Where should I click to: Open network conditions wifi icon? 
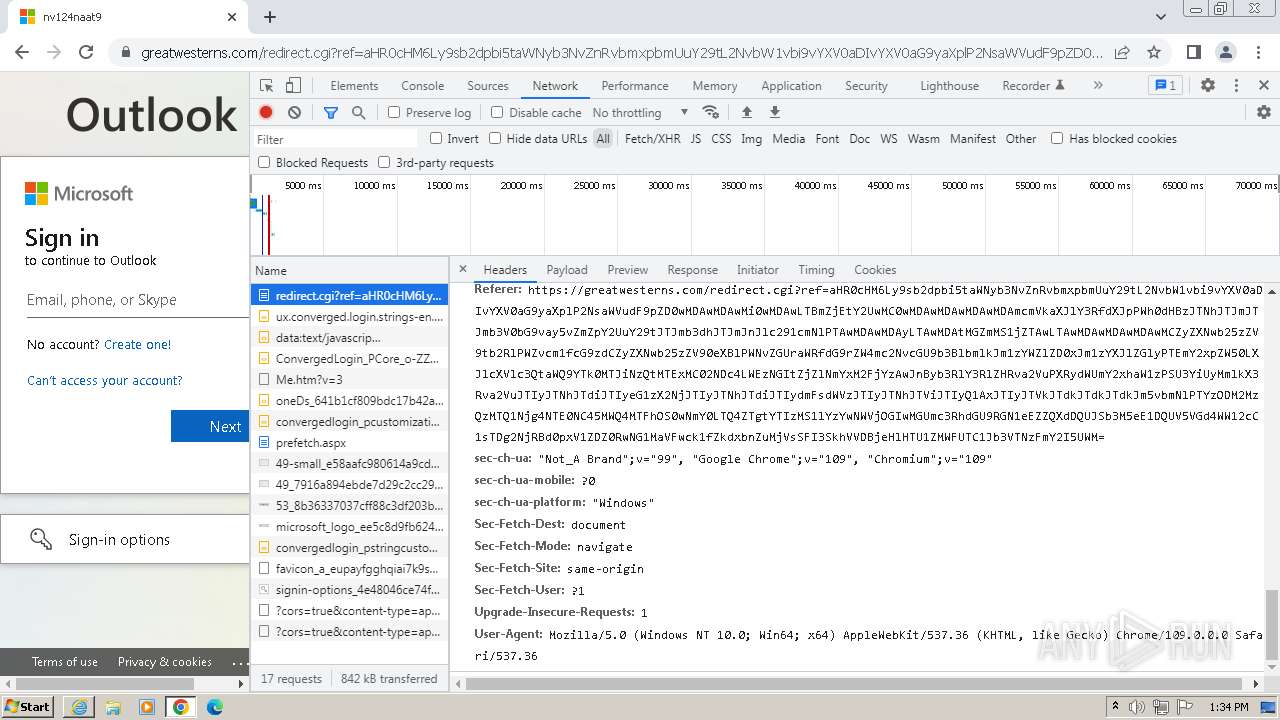coord(711,112)
